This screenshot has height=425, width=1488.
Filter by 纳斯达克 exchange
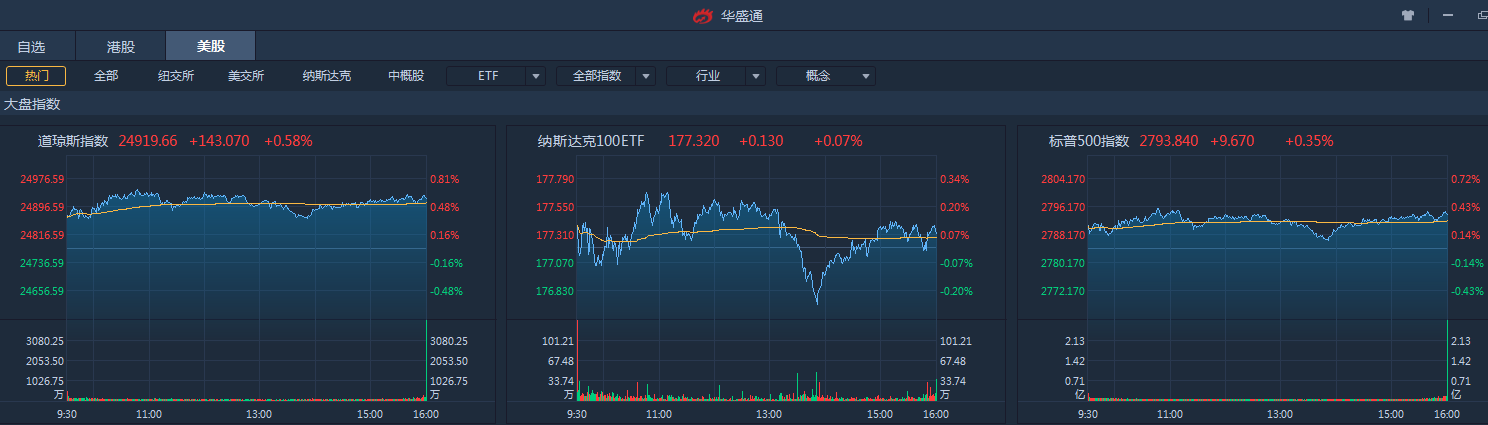coord(327,76)
